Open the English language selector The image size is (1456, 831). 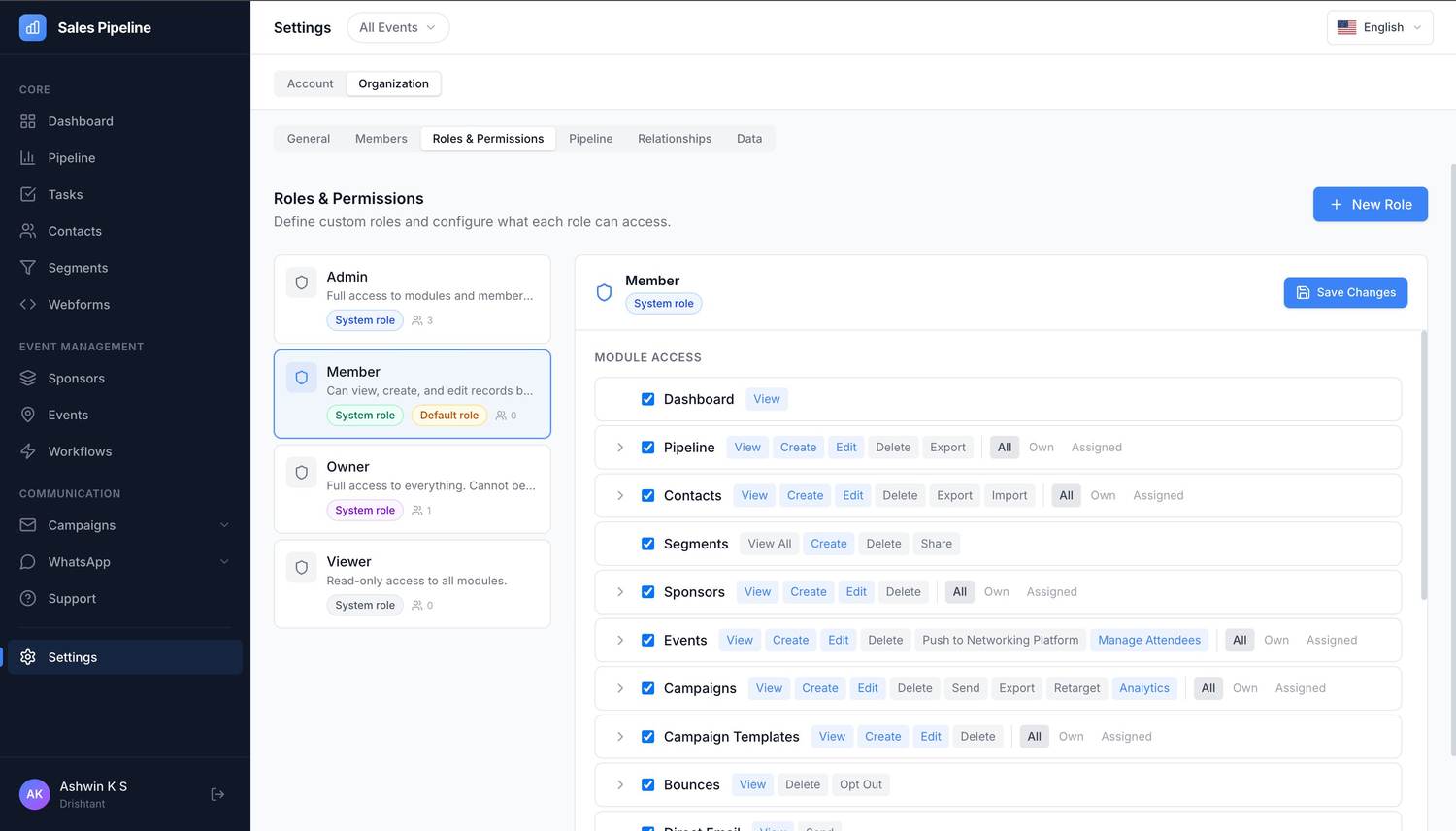pos(1380,27)
